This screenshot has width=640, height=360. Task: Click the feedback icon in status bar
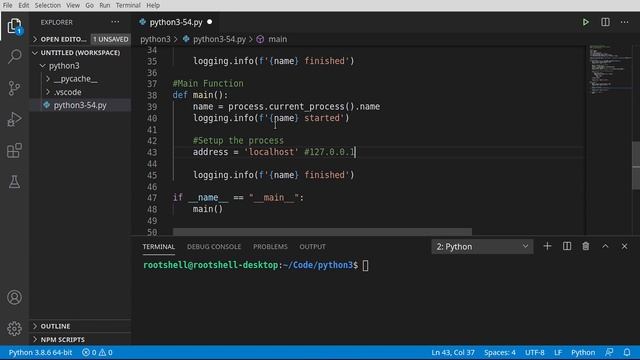click(609, 352)
